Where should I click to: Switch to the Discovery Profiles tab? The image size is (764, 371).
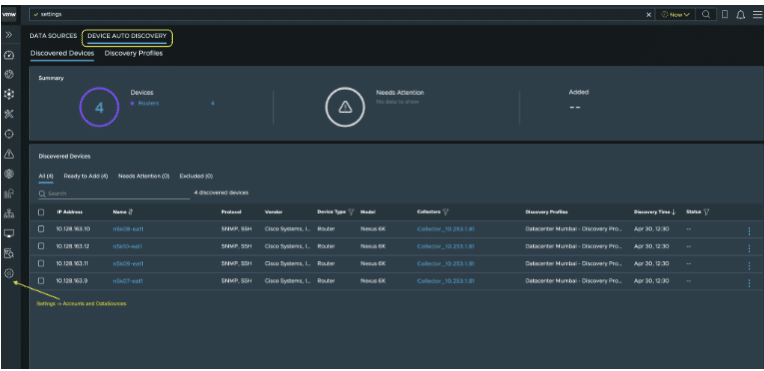coord(134,54)
